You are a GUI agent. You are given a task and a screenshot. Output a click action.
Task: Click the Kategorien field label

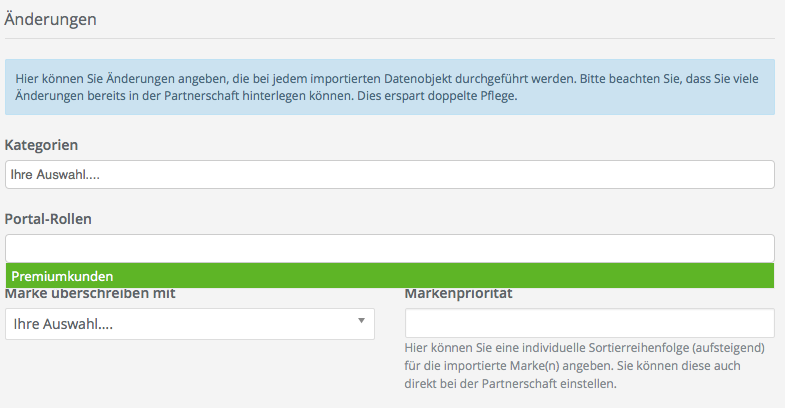[41, 145]
